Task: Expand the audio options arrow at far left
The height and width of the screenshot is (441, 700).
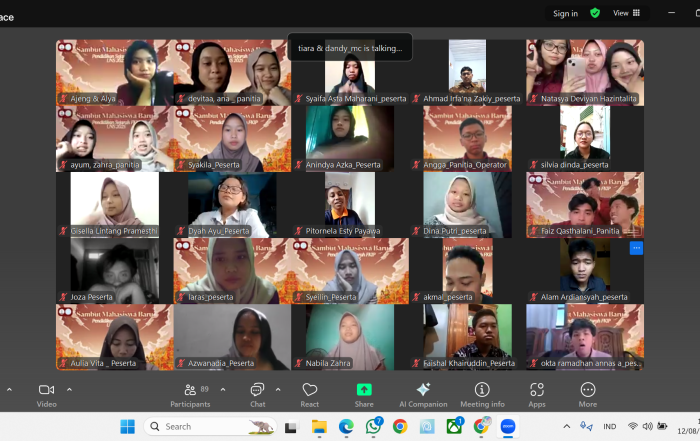Action: click(8, 389)
